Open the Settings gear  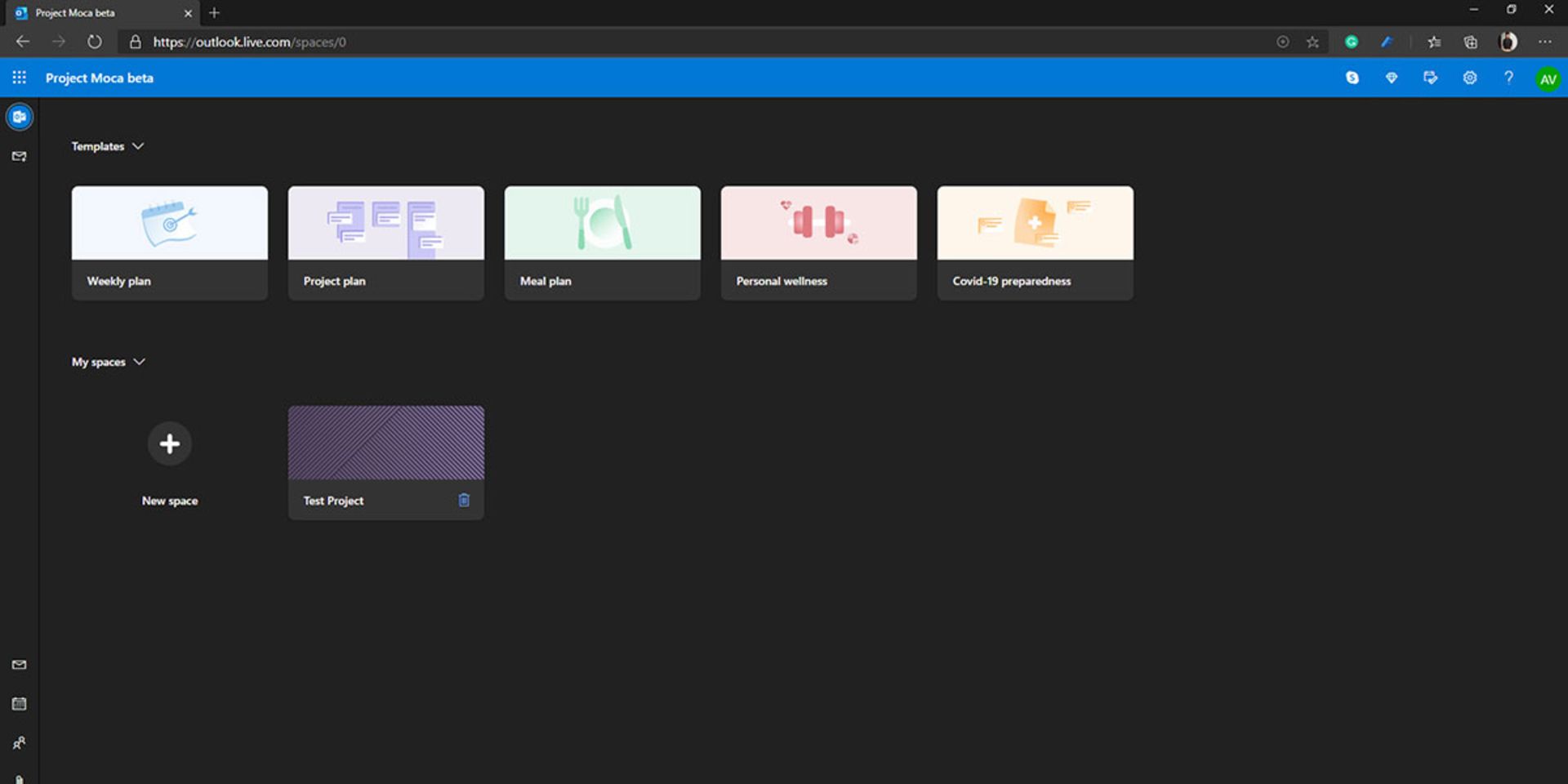coord(1470,78)
